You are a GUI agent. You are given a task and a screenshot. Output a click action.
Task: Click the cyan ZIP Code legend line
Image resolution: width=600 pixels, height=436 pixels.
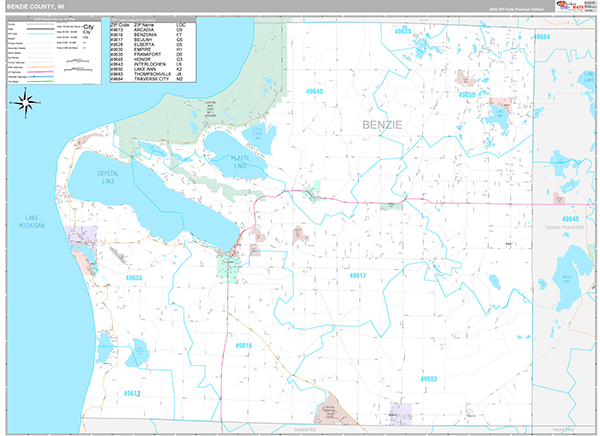[x=41, y=34]
